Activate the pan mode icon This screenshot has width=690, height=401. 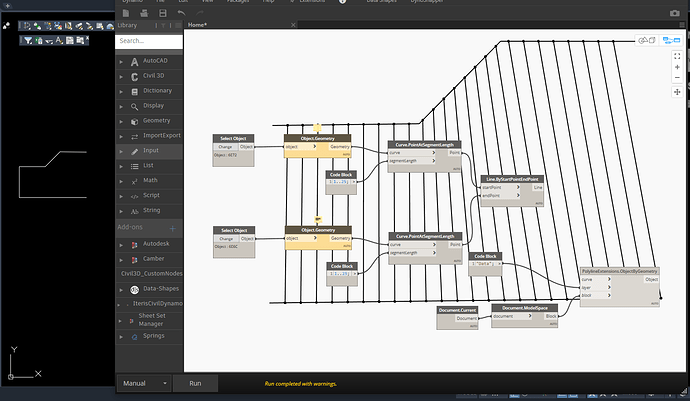[x=677, y=92]
